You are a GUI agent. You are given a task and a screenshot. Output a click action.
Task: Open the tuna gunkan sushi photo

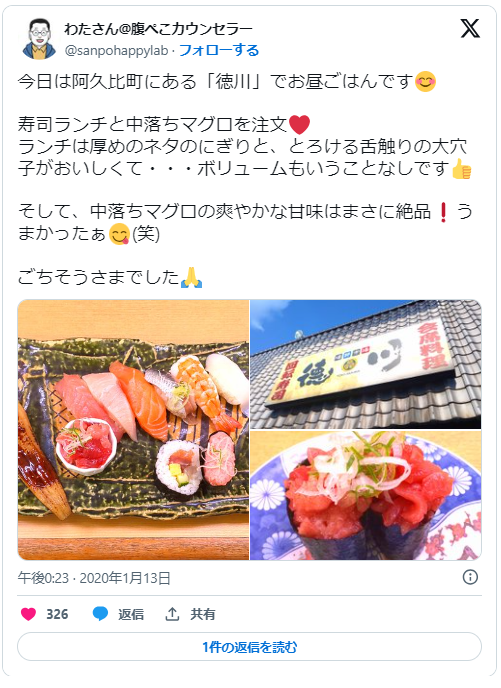tap(365, 495)
